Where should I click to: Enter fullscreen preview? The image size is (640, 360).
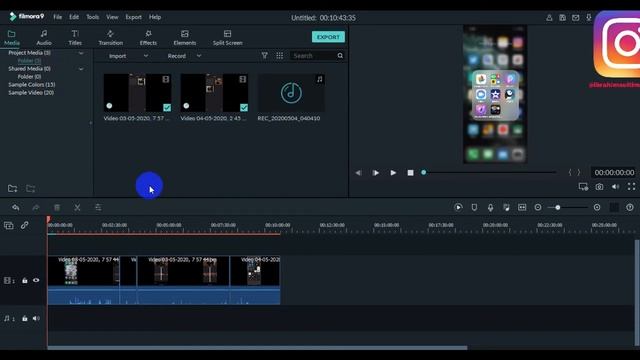click(631, 187)
